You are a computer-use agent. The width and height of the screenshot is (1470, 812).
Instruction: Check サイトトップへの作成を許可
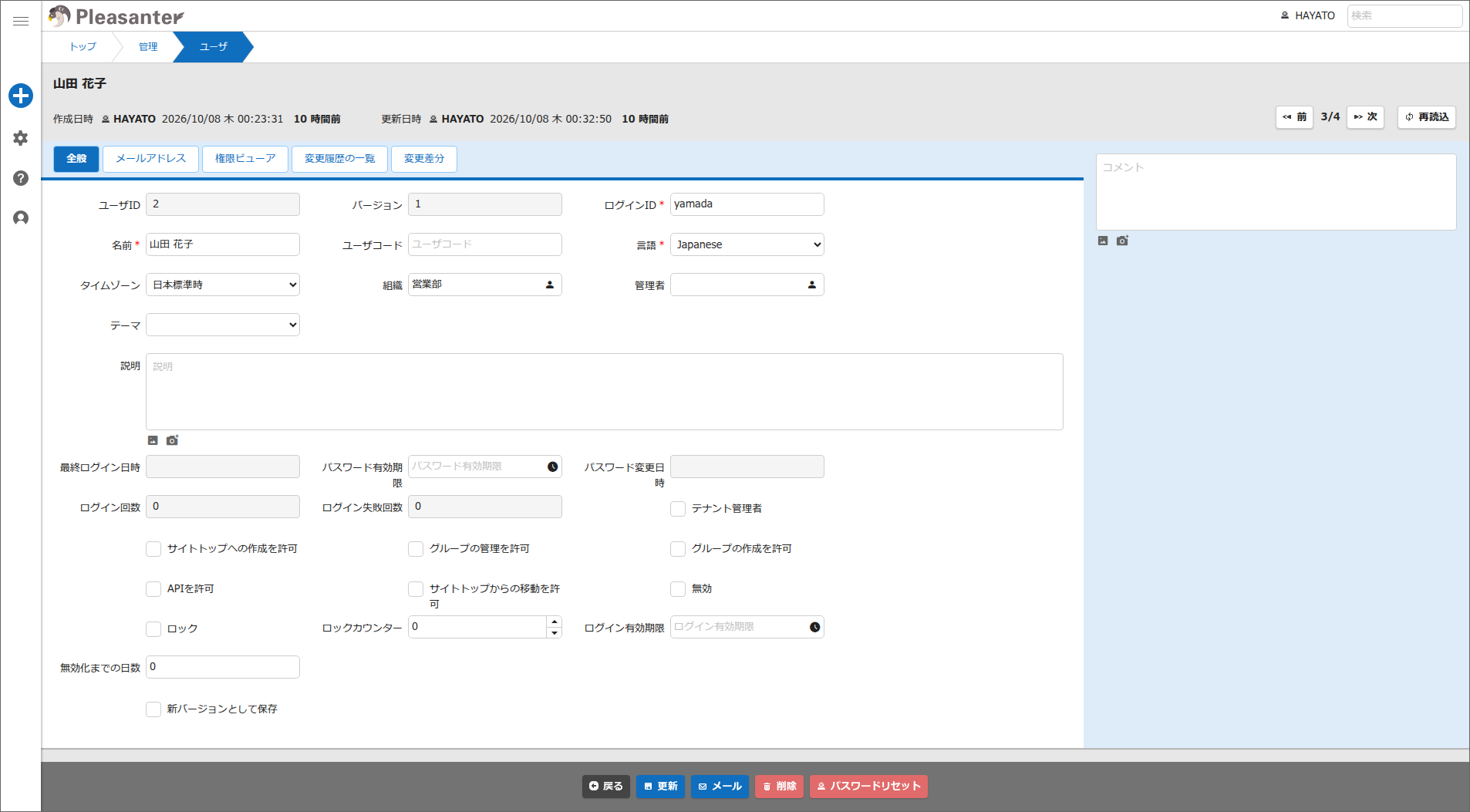pyautogui.click(x=153, y=549)
